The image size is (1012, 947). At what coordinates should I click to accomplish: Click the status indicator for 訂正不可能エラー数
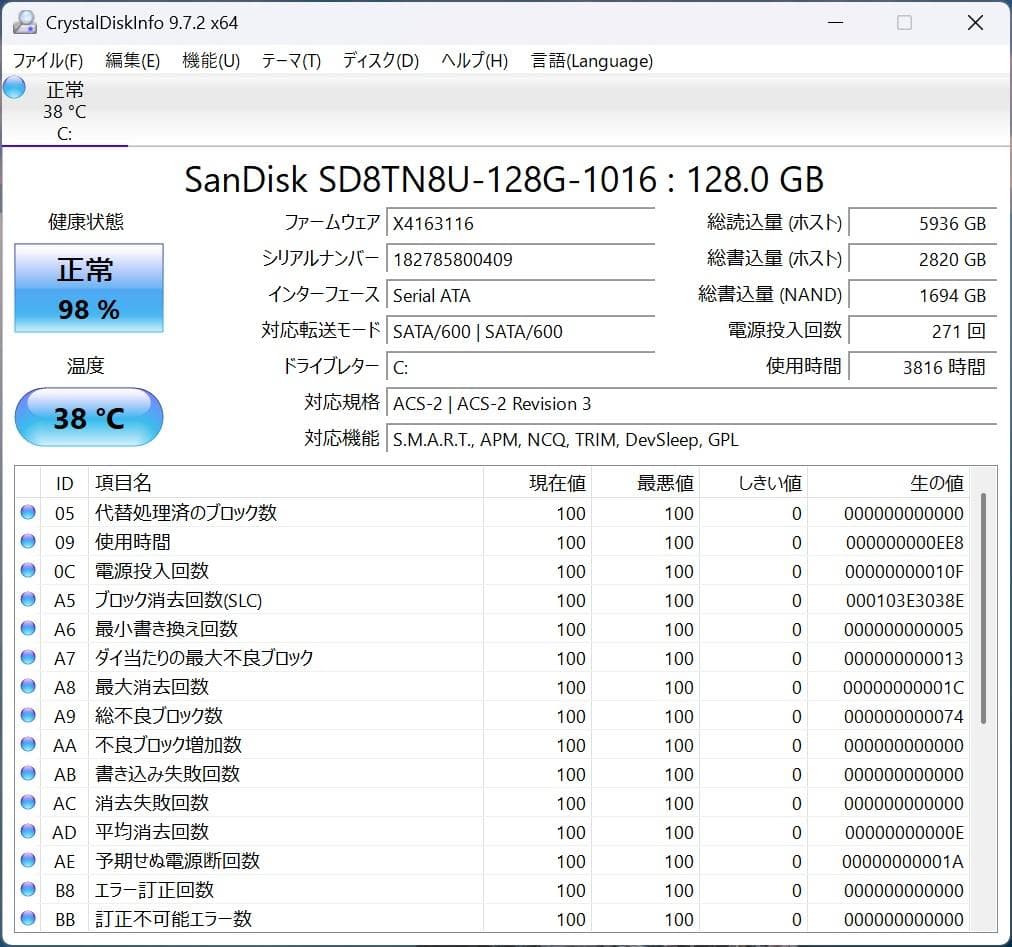[x=29, y=919]
